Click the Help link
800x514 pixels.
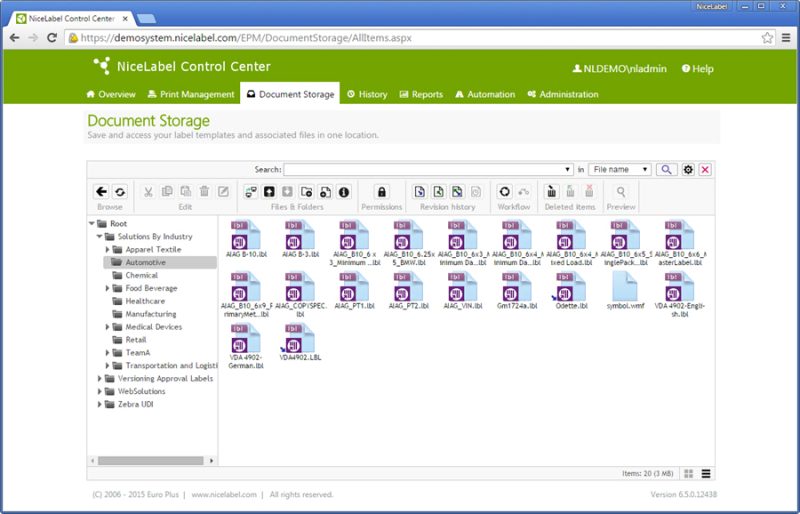click(x=697, y=69)
